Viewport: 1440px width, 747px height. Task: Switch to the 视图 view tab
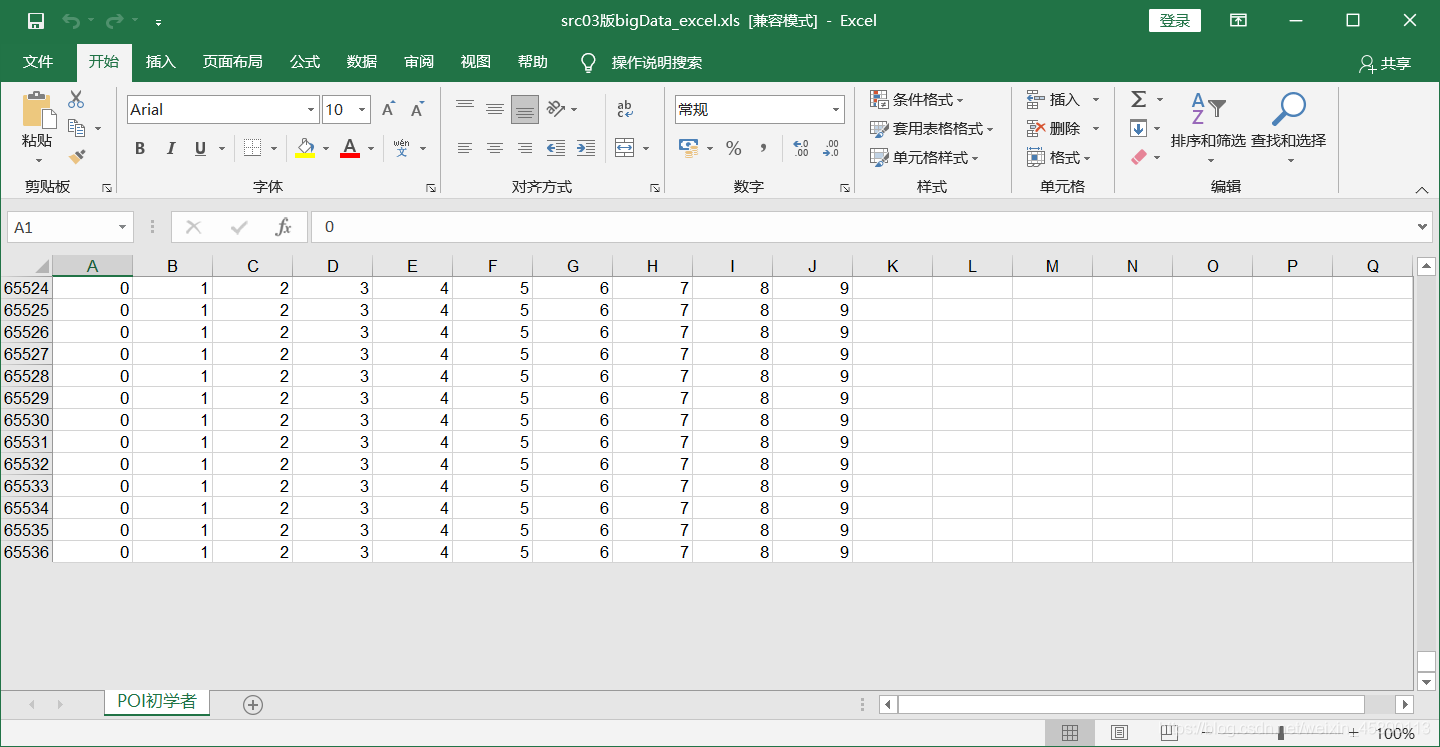point(476,62)
